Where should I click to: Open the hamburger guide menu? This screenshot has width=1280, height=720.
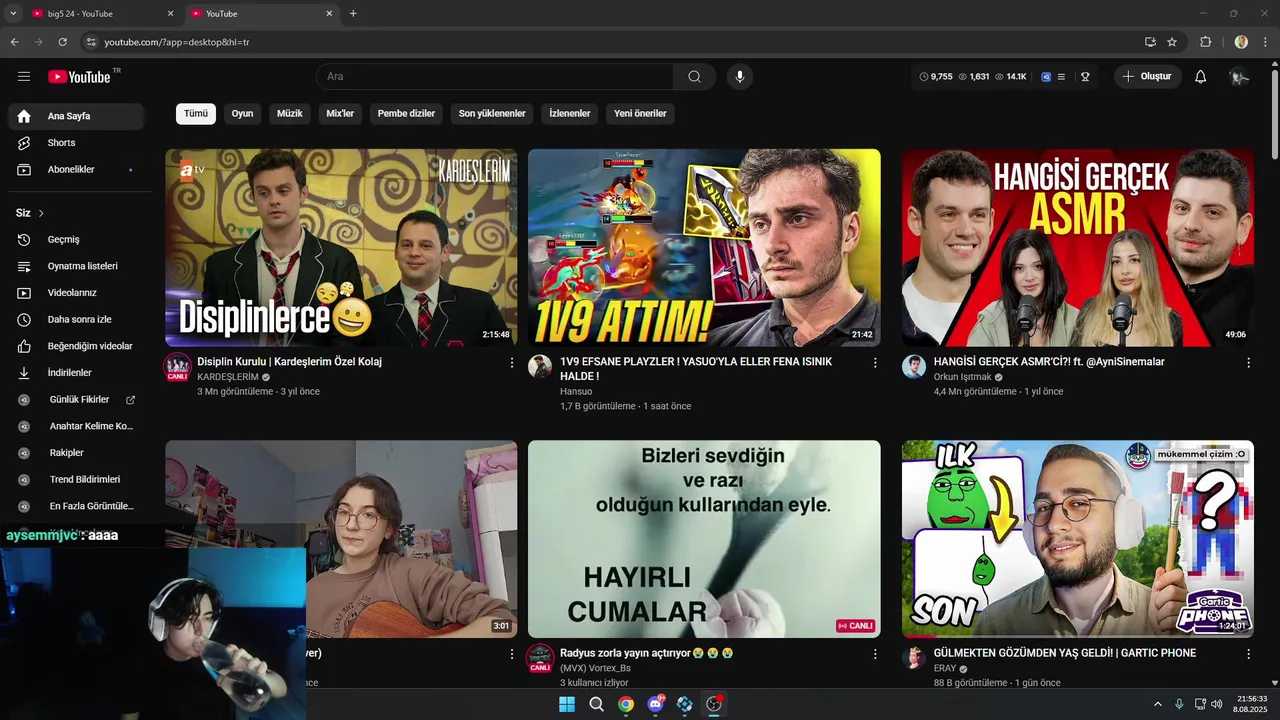(24, 77)
